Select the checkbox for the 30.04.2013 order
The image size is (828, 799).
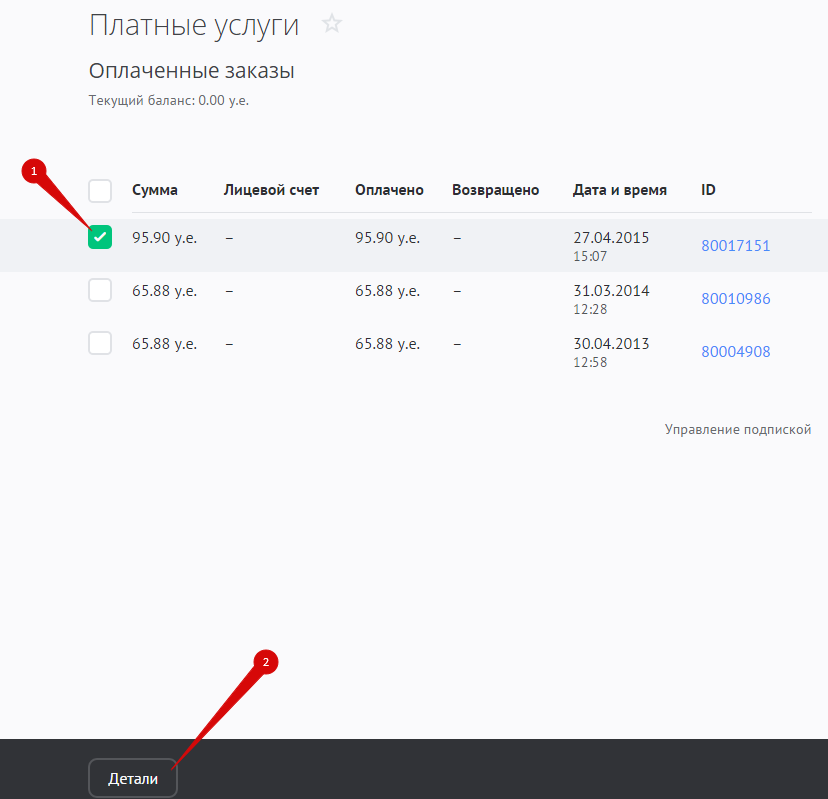pyautogui.click(x=100, y=344)
